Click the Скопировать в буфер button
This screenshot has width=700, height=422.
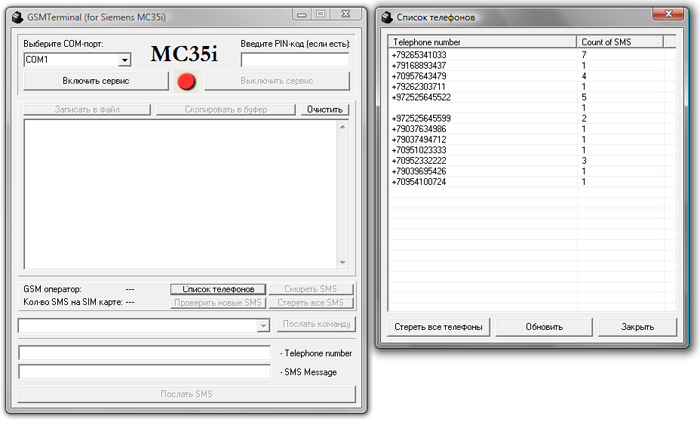point(226,109)
